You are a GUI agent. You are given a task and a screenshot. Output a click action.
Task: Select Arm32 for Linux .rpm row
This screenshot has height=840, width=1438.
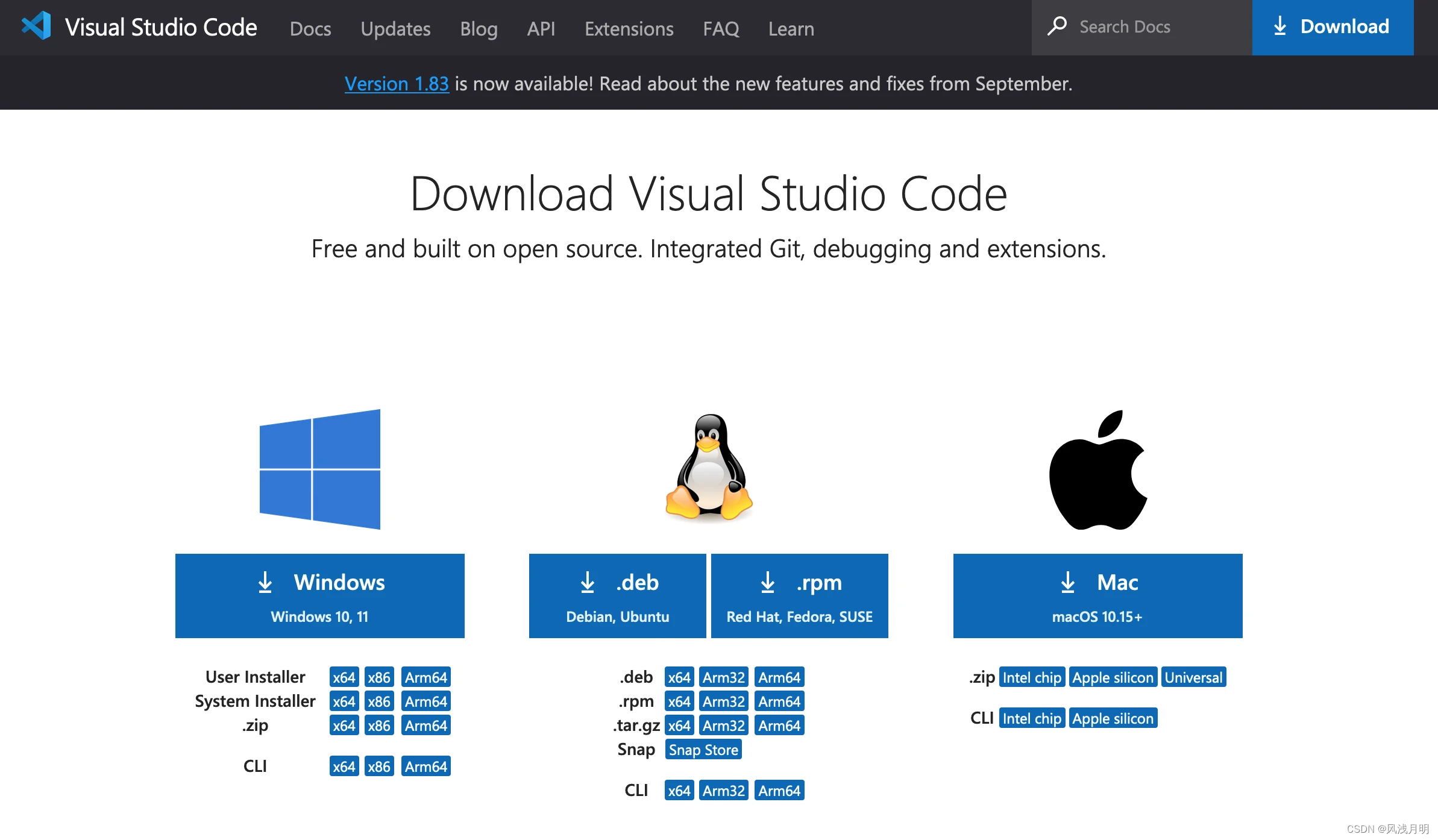pos(724,701)
